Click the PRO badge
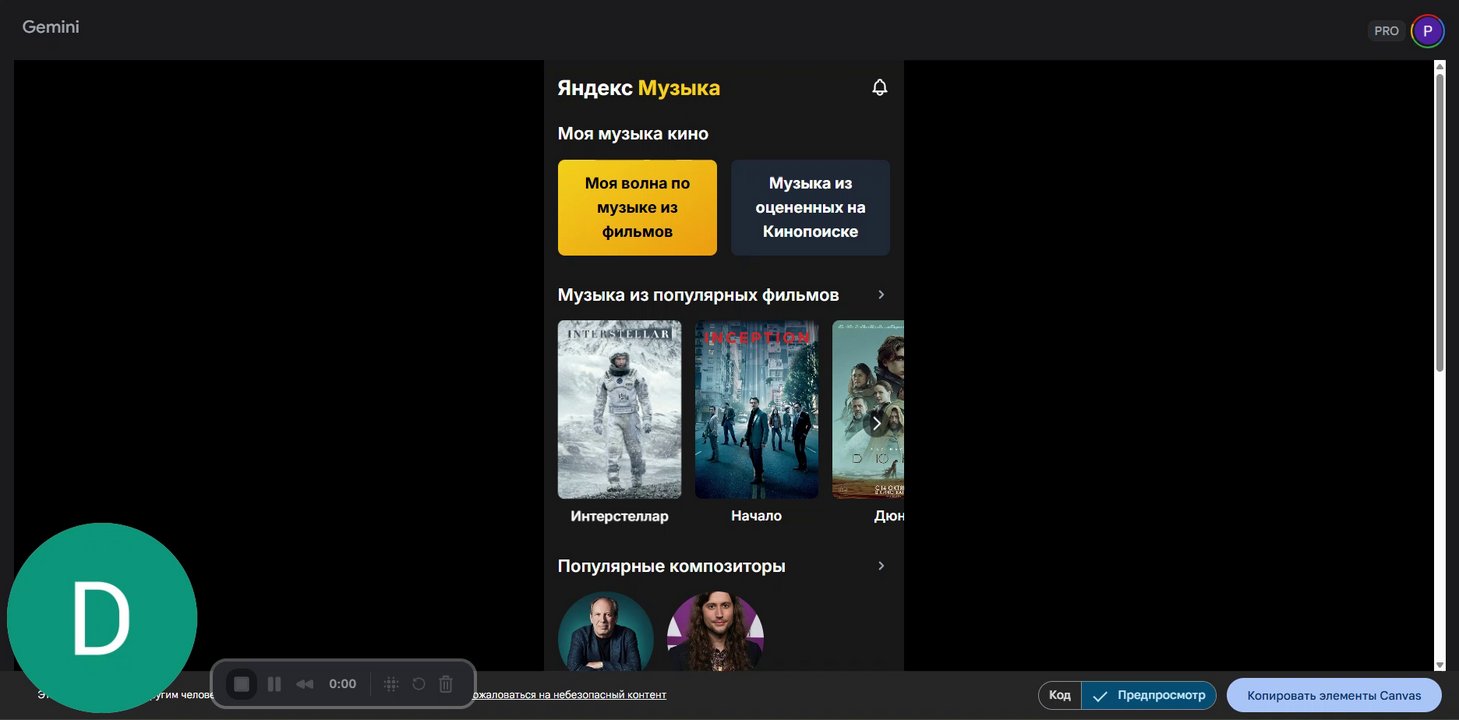The image size is (1459, 720). pos(1386,31)
